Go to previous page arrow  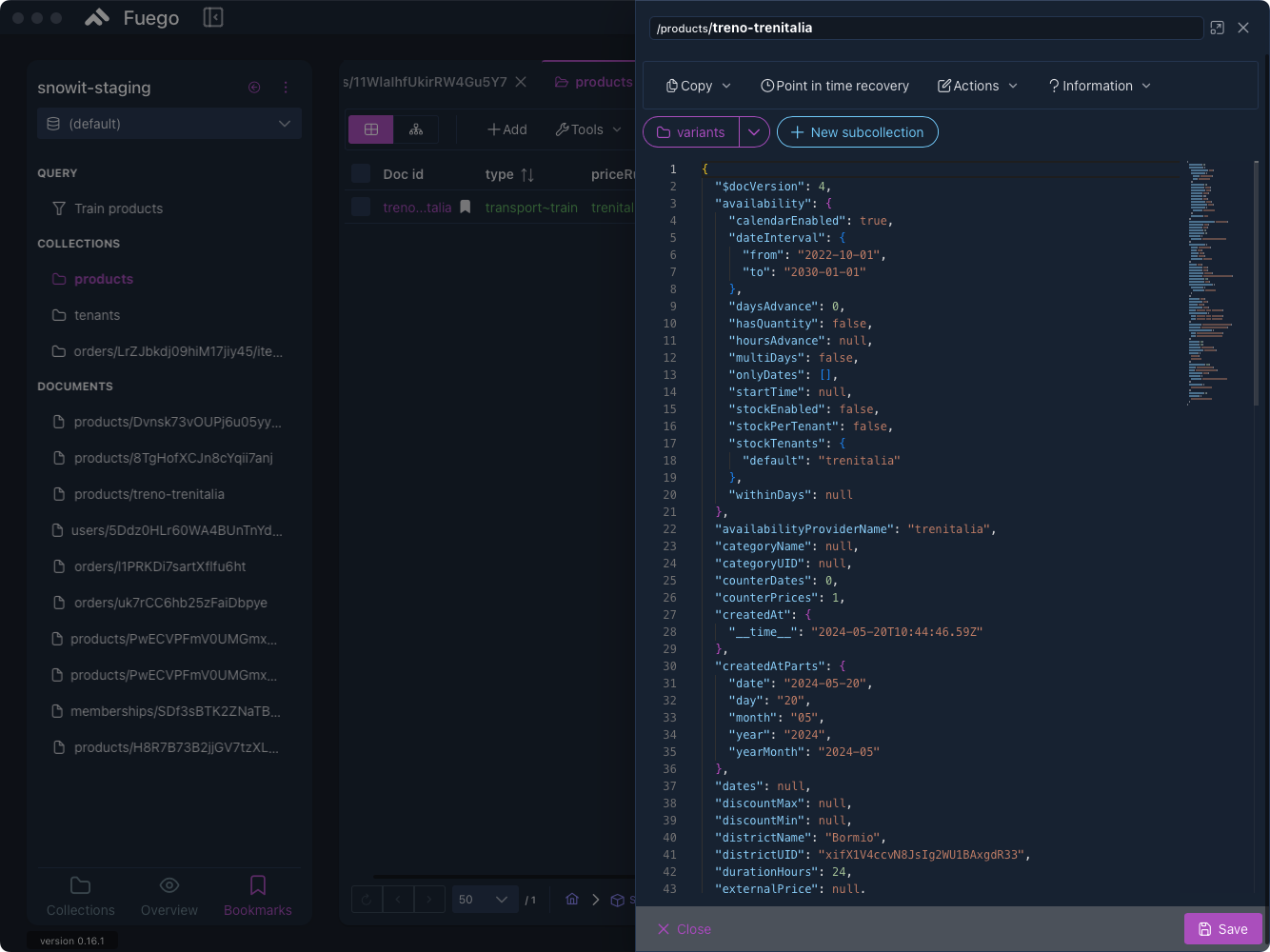pos(398,900)
